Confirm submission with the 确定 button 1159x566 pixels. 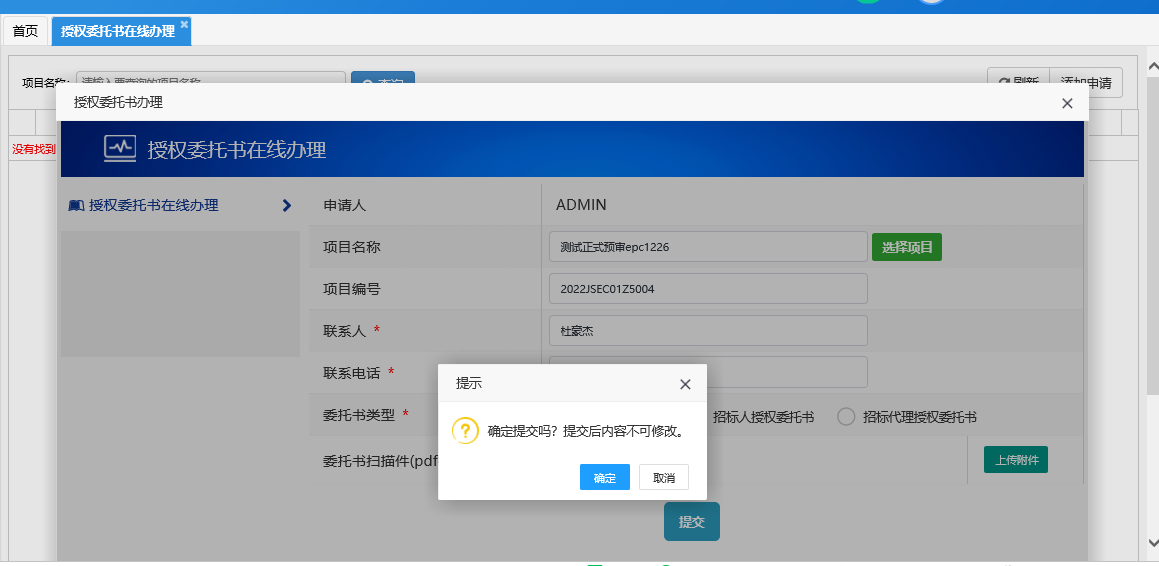(x=605, y=477)
